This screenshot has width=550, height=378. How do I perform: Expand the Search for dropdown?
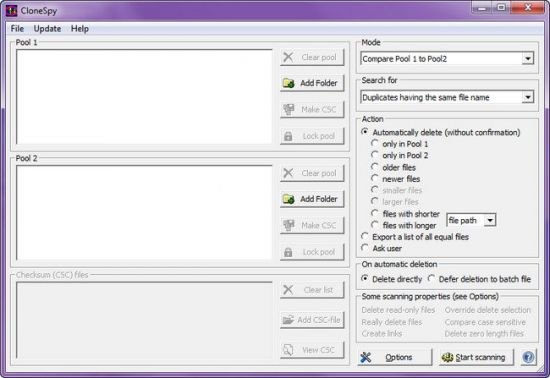coord(528,97)
